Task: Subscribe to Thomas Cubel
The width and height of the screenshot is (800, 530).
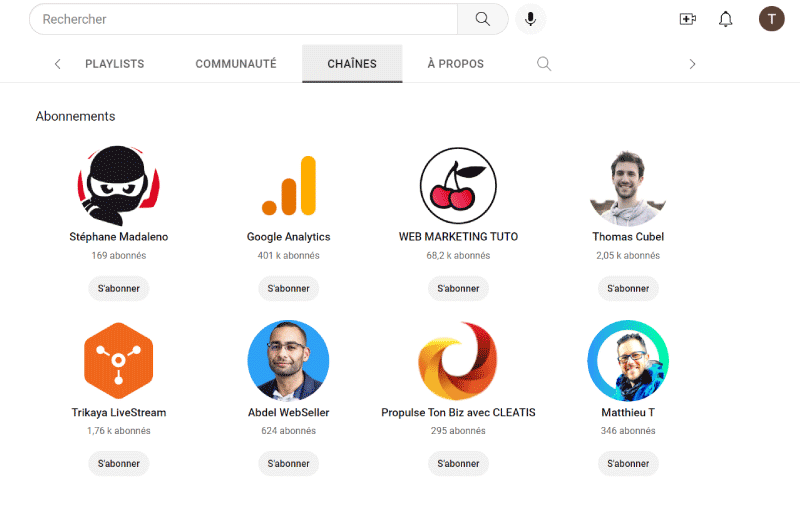Action: [628, 288]
